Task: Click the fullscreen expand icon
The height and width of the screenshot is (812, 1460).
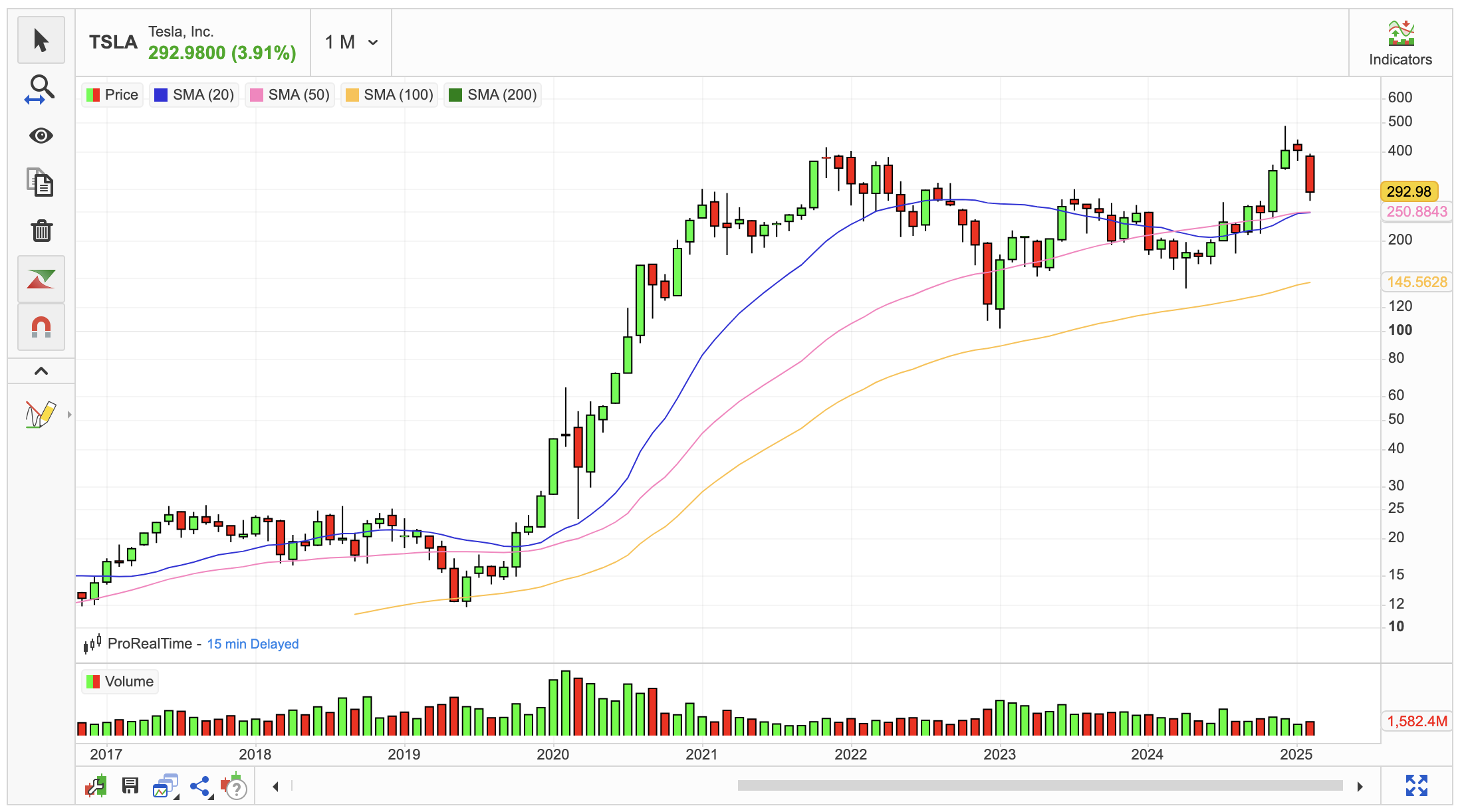Action: click(1417, 785)
